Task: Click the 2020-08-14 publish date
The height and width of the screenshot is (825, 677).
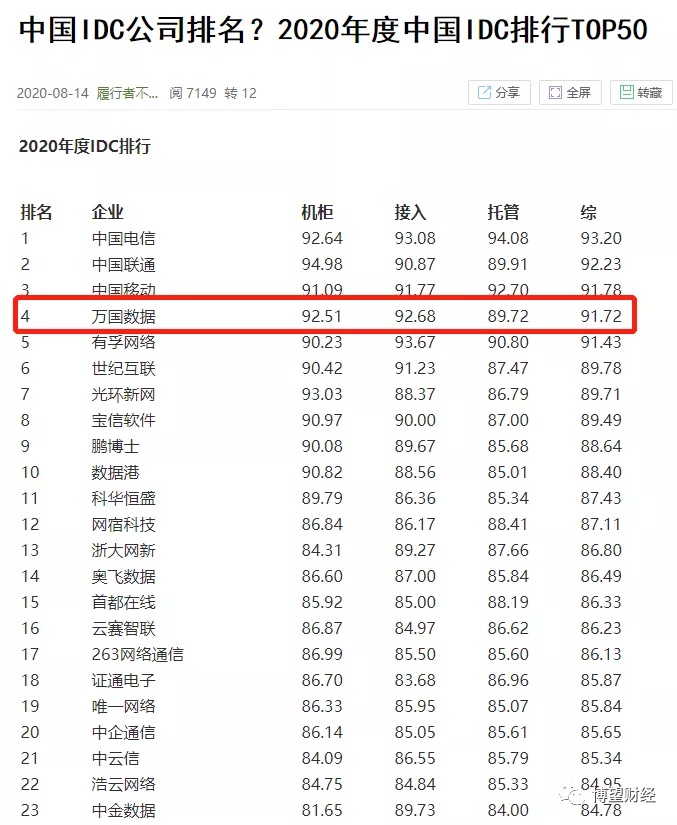Action: tap(53, 93)
